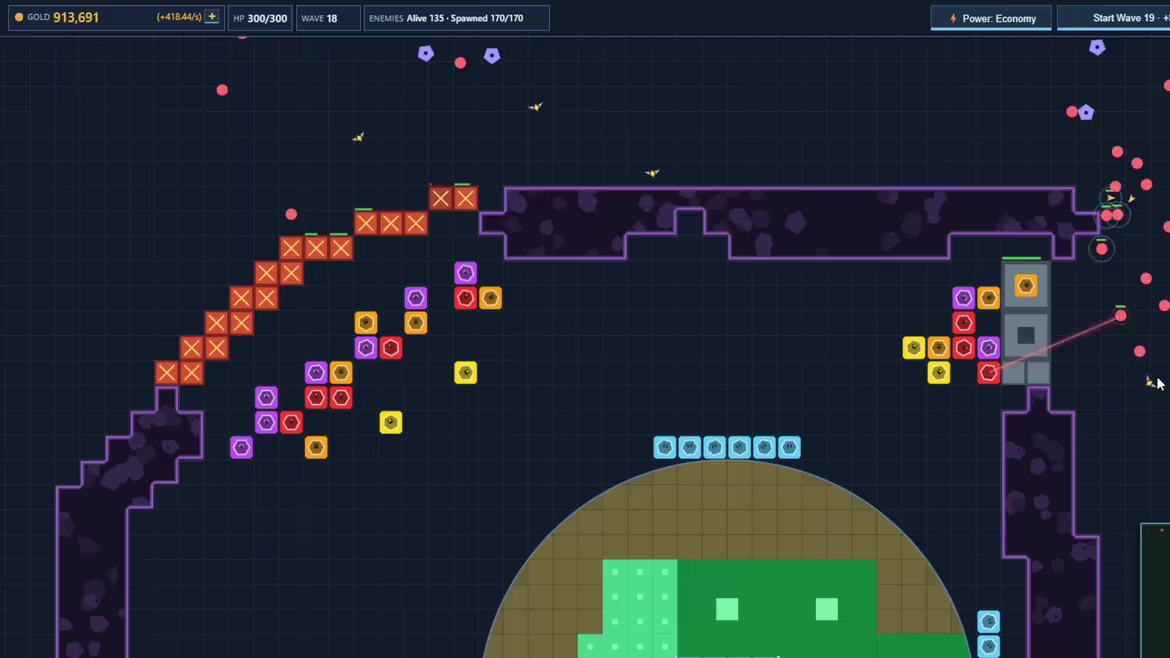Open the Power: Economy mode button
This screenshot has width=1170, height=658.
991,19
